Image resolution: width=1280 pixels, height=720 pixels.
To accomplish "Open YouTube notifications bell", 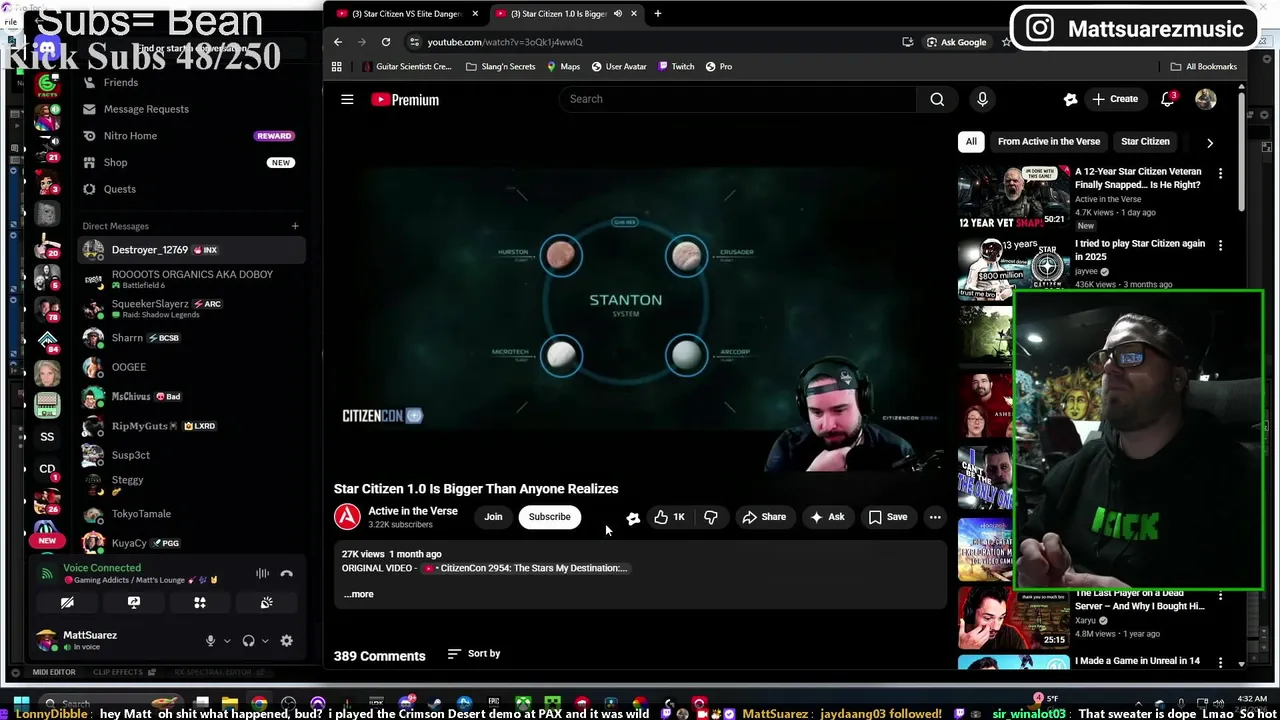I will click(1168, 99).
